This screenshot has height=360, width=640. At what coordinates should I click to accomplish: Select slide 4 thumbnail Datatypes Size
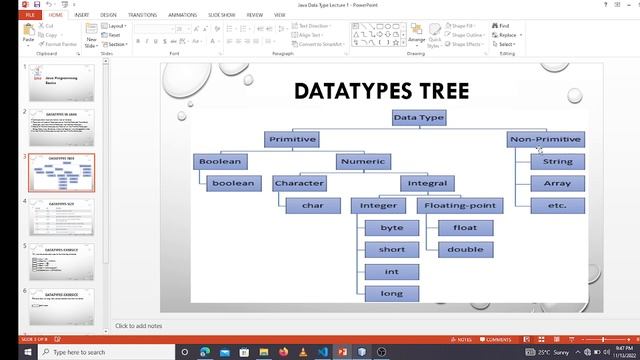[61, 217]
